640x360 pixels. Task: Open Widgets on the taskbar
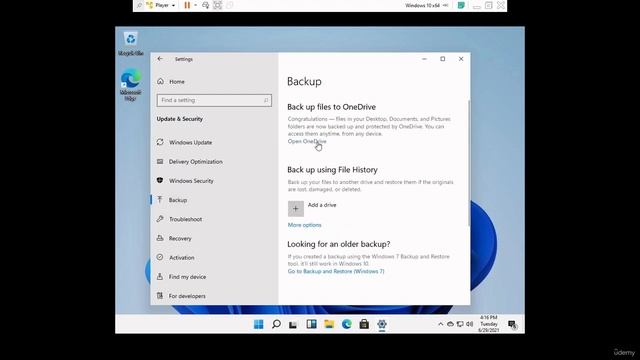click(x=311, y=324)
